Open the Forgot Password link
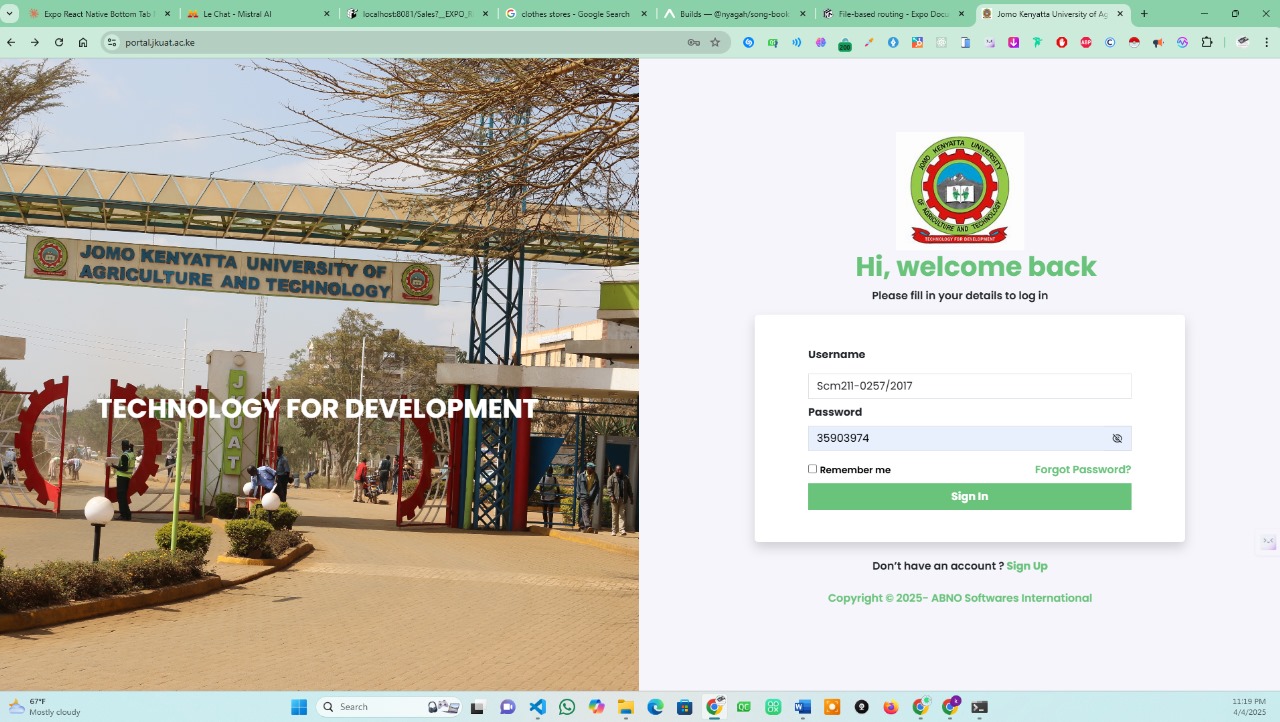This screenshot has width=1280, height=722. click(1082, 470)
